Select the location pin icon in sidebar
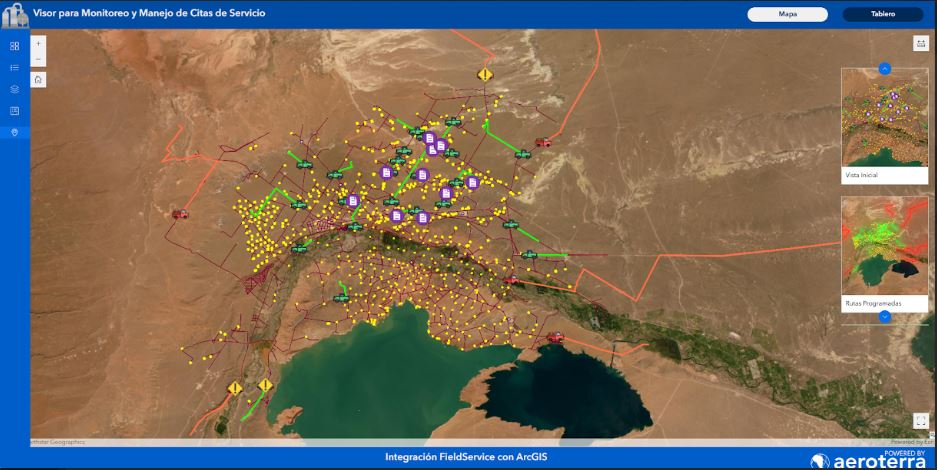 [14, 132]
